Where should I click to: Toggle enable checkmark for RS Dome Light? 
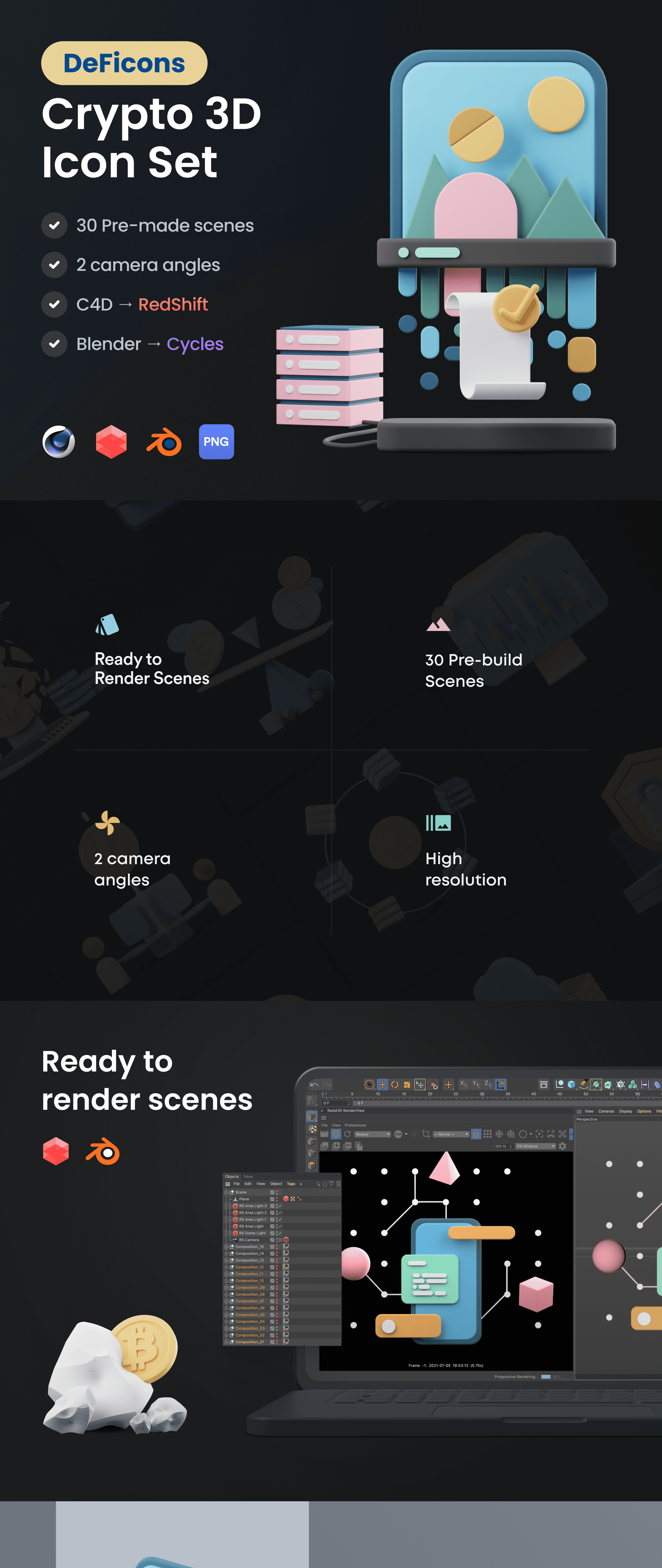tap(281, 1233)
